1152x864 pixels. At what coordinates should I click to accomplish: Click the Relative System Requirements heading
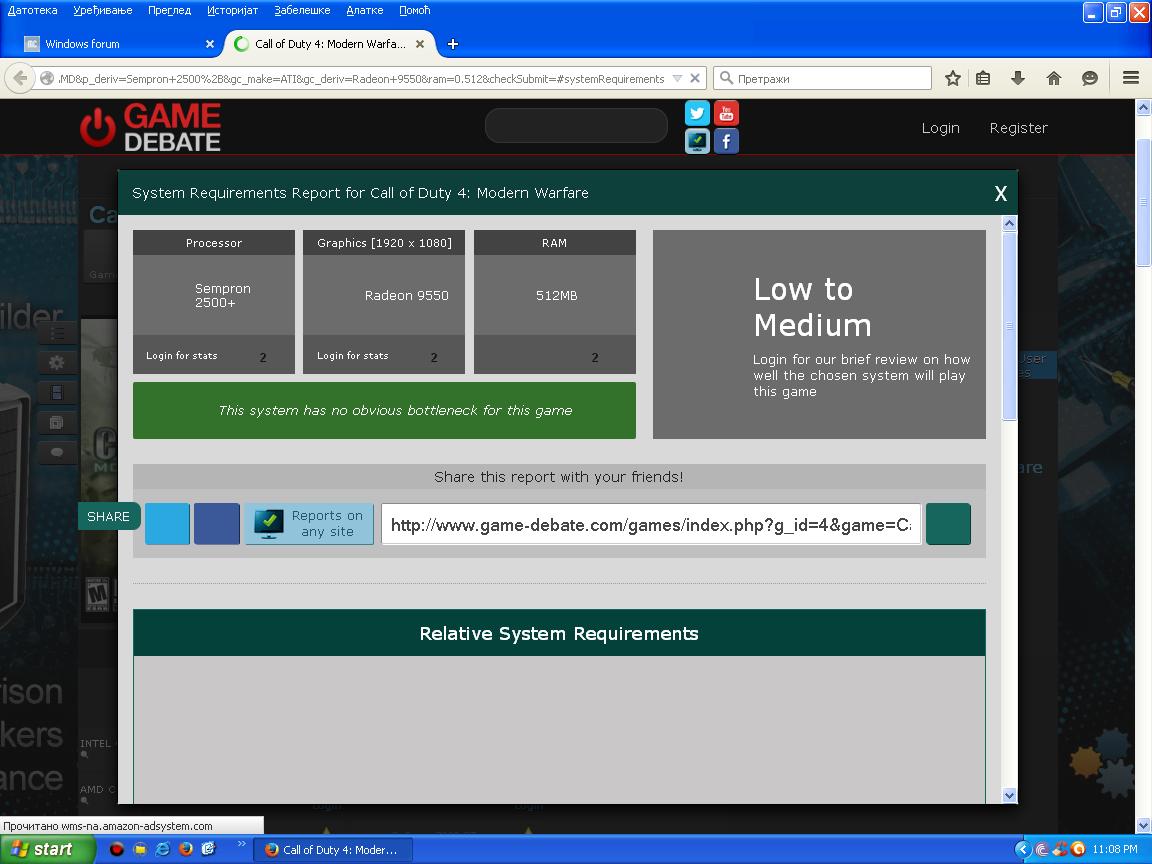(x=559, y=633)
